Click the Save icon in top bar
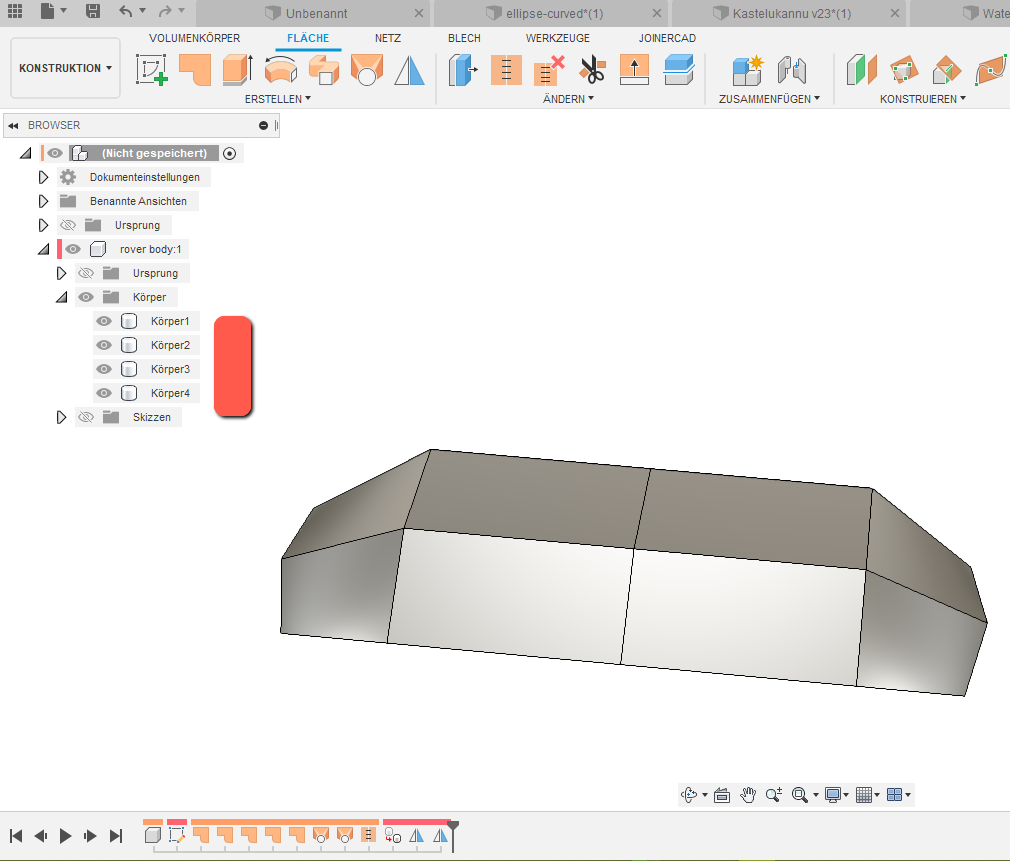Viewport: 1010px width, 861px height. click(x=93, y=11)
